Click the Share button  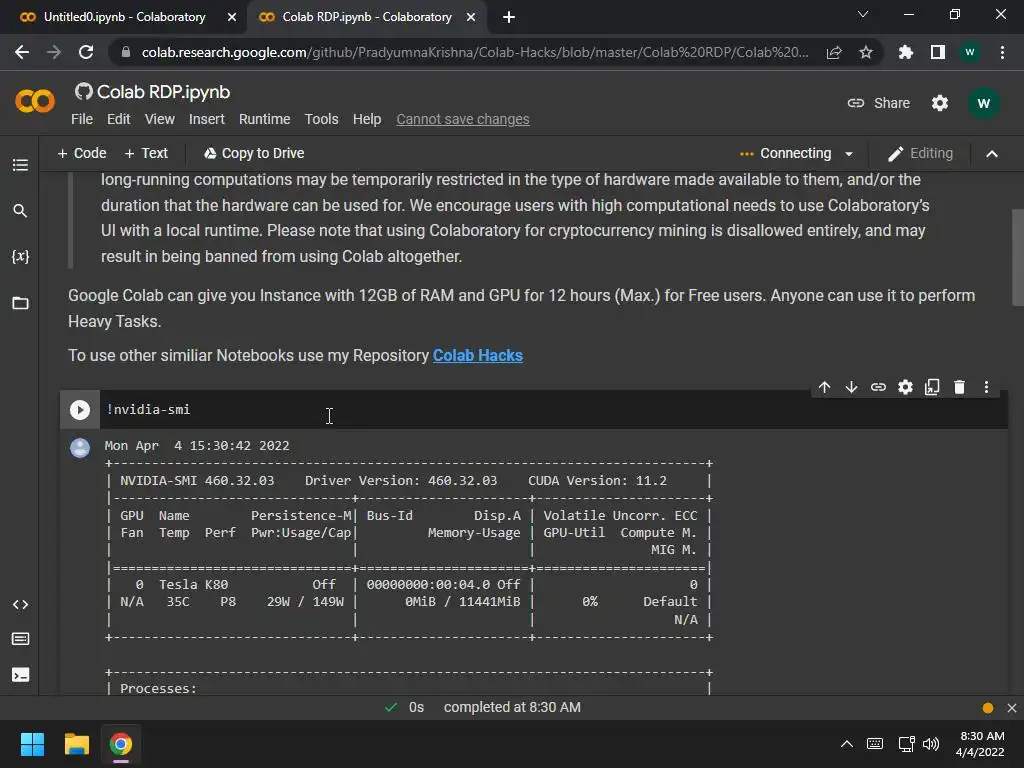point(878,103)
